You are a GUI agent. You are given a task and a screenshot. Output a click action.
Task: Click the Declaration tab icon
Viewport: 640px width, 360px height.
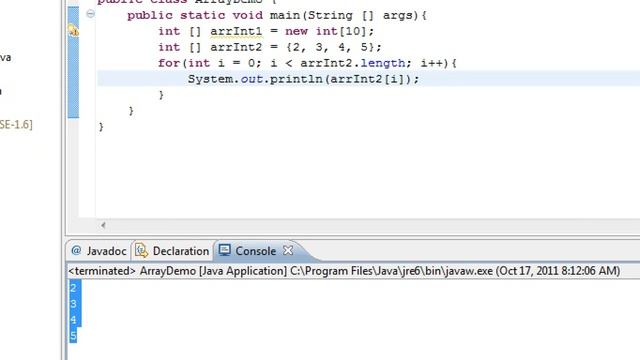[141, 250]
